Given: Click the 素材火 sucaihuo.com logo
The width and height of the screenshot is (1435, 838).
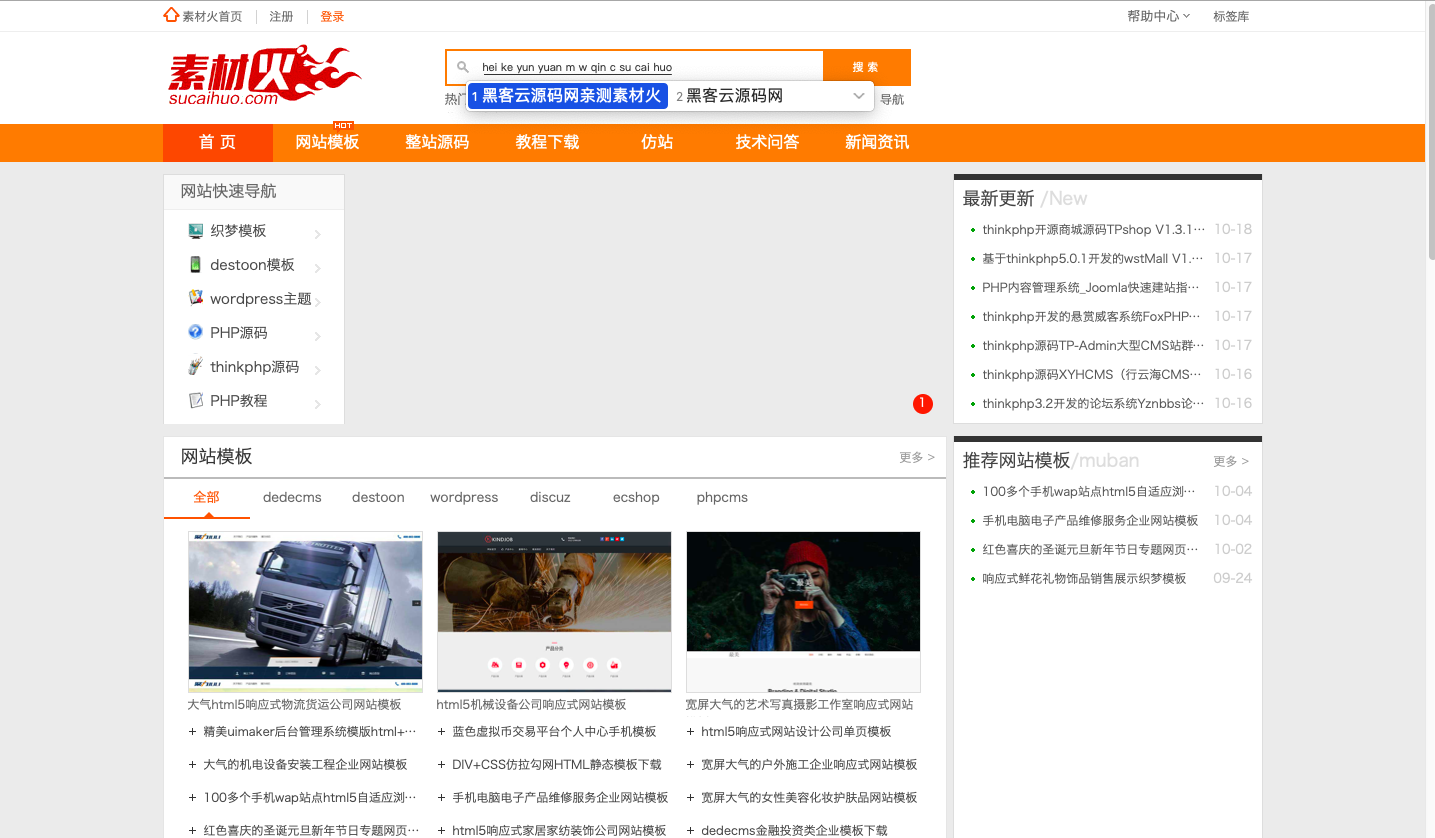Looking at the screenshot, I should 264,75.
